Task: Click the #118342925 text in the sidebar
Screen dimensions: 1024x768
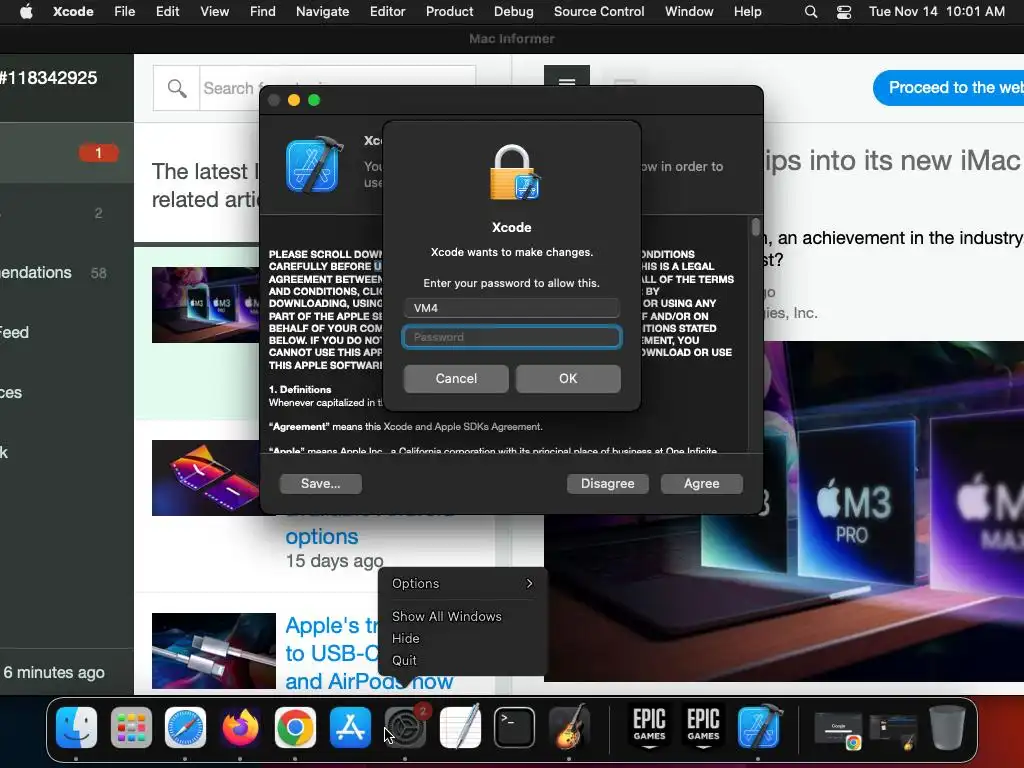Action: (48, 78)
